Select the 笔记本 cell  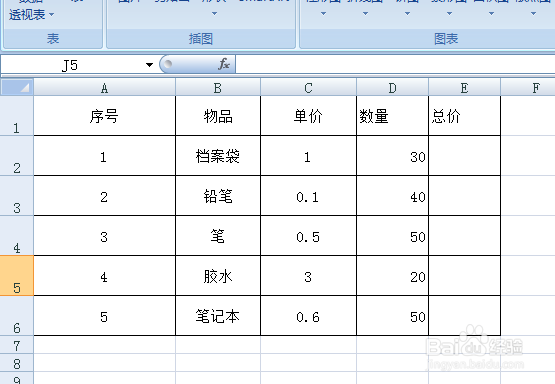(x=218, y=316)
